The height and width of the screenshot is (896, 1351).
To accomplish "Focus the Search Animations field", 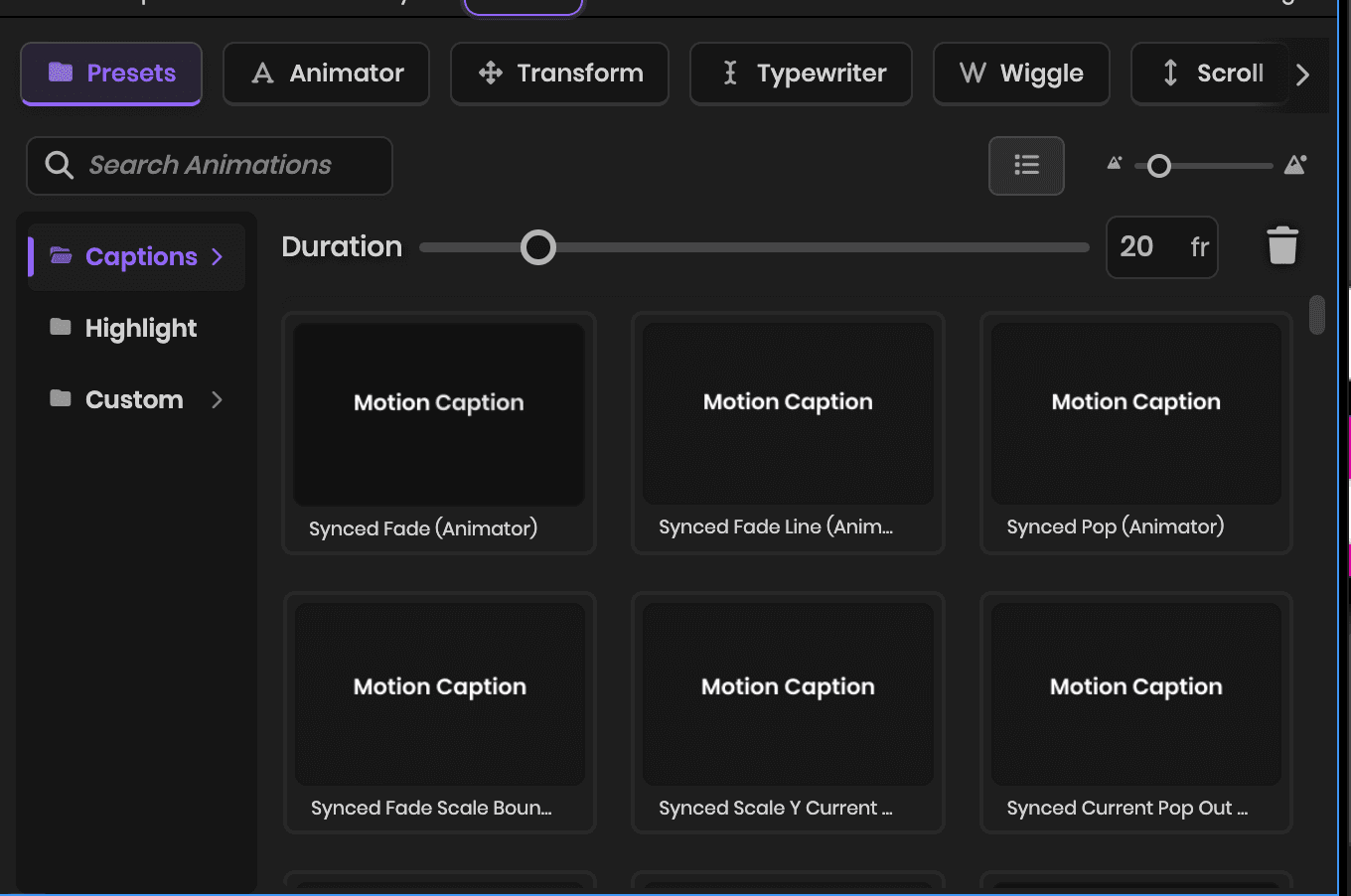I will click(x=210, y=166).
